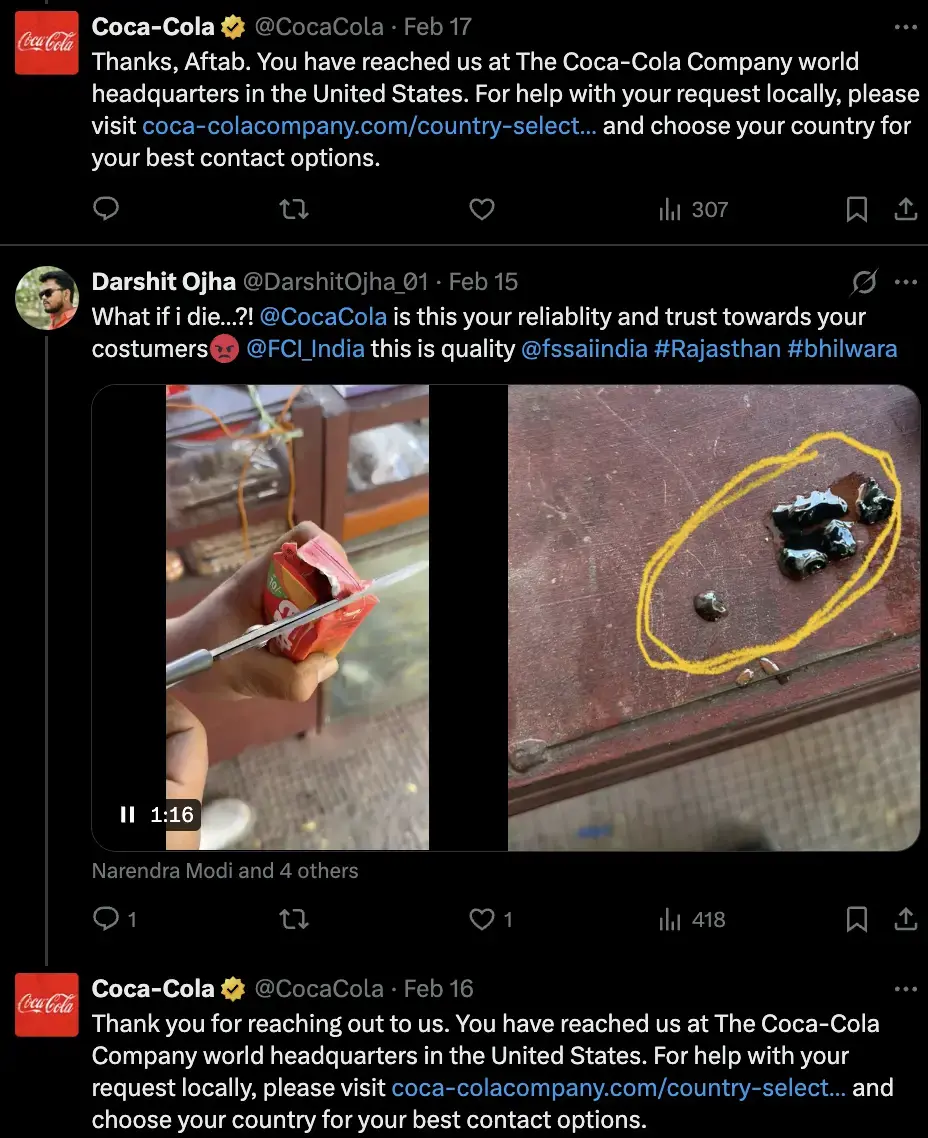
Task: Reply to Darshit Ojha's tweet
Action: (x=106, y=919)
